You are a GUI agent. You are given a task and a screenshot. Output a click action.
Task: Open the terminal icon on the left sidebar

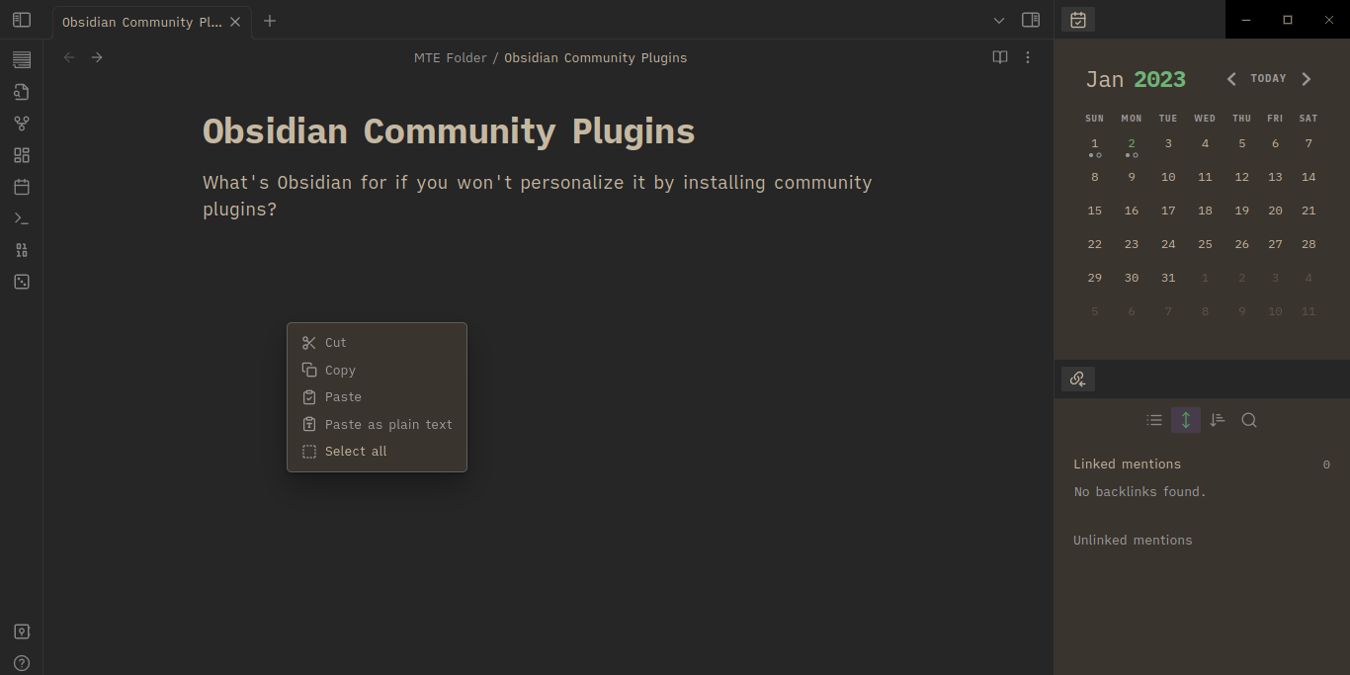(21, 218)
